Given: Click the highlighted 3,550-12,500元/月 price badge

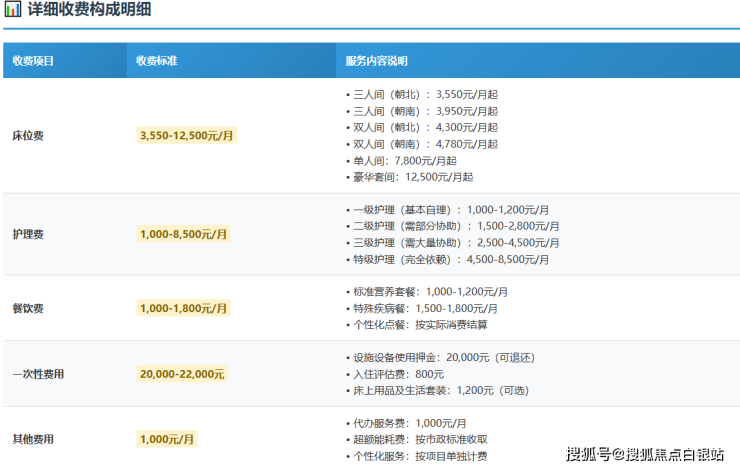Looking at the screenshot, I should click(187, 135).
